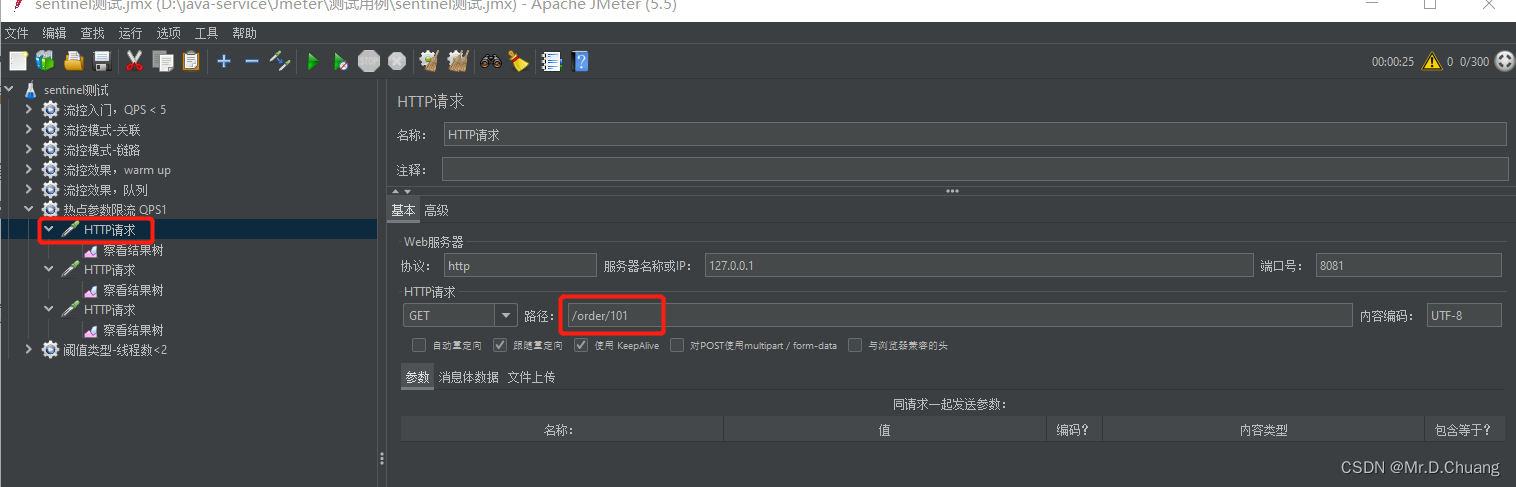The height and width of the screenshot is (487, 1516).
Task: Click the Open file folder icon
Action: coord(73,61)
